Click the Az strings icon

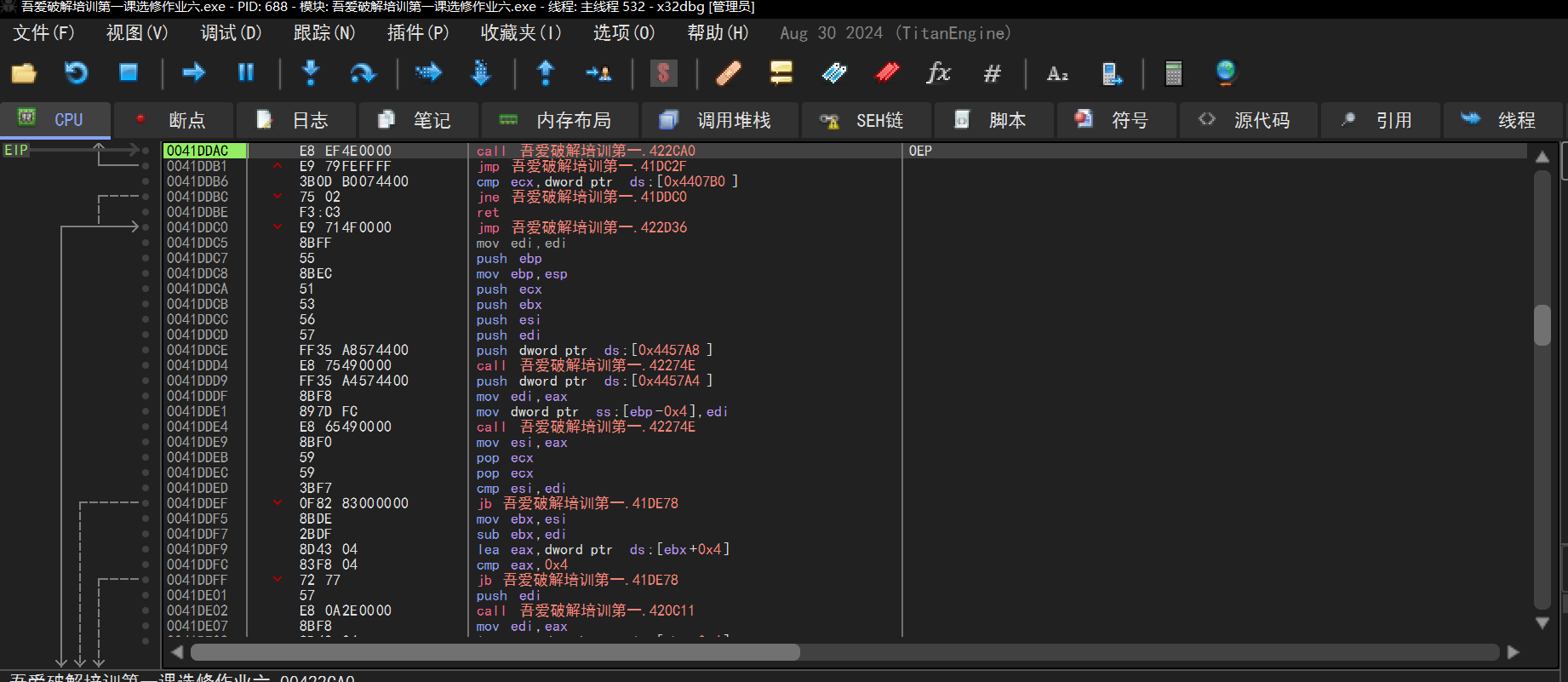(1057, 73)
